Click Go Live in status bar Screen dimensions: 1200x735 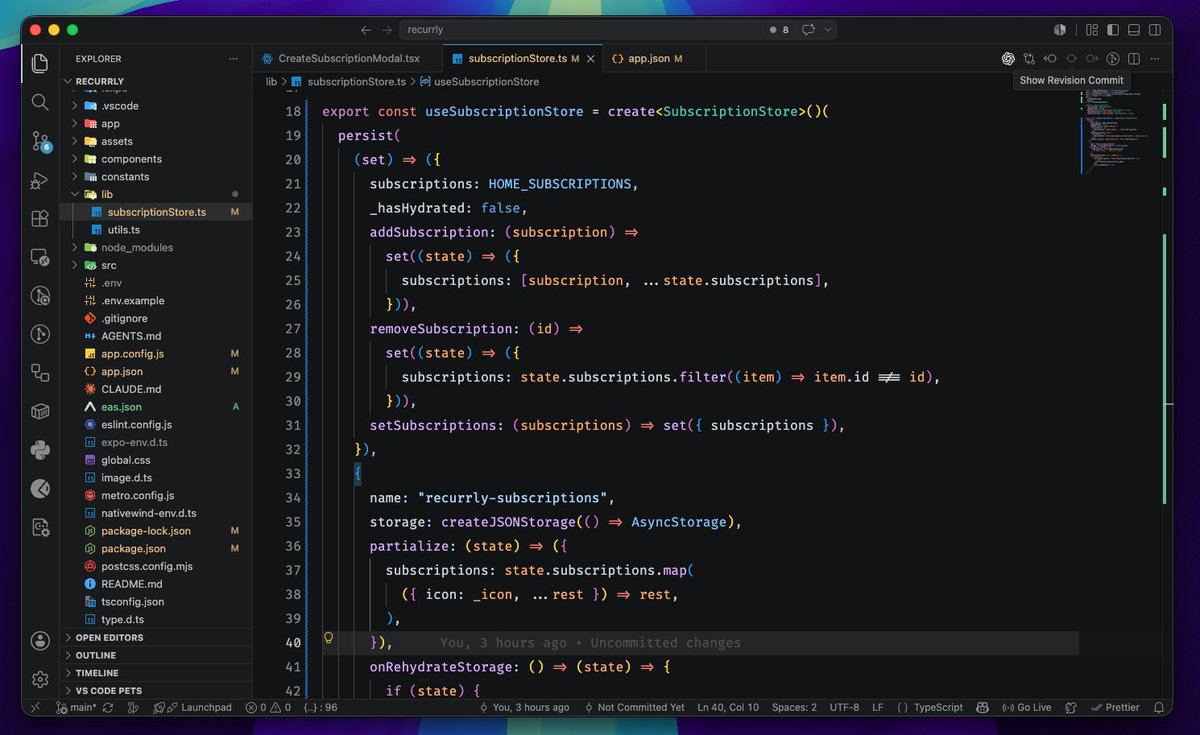[1027, 707]
